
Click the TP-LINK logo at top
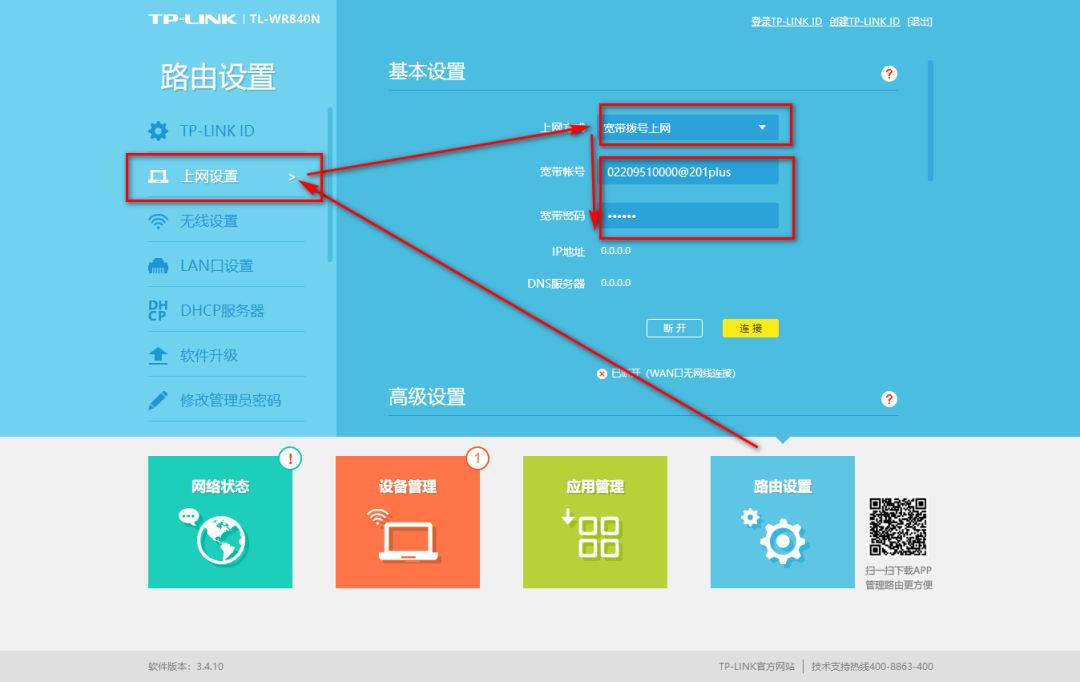click(192, 19)
